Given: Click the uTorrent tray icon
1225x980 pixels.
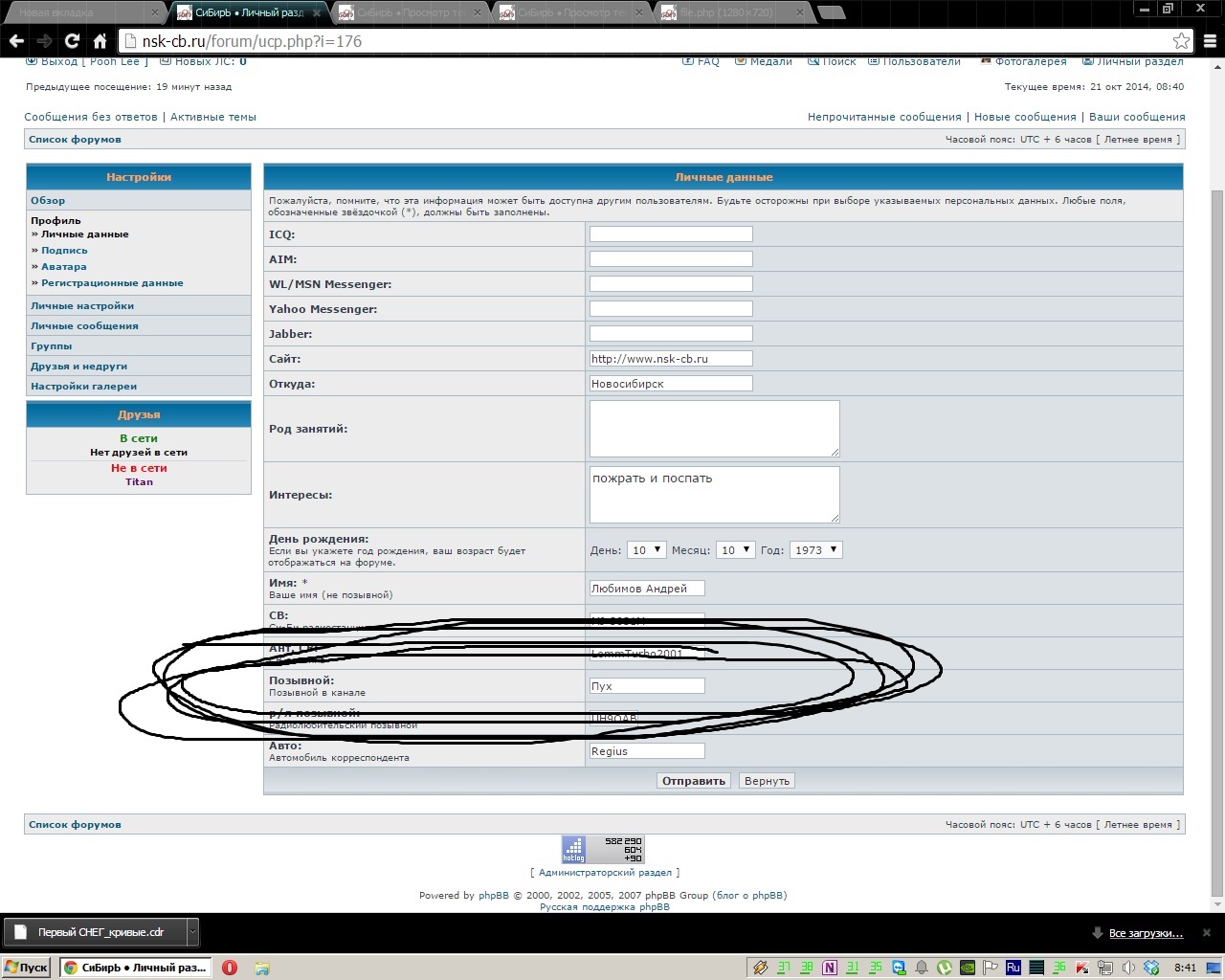Looking at the screenshot, I should tap(945, 968).
